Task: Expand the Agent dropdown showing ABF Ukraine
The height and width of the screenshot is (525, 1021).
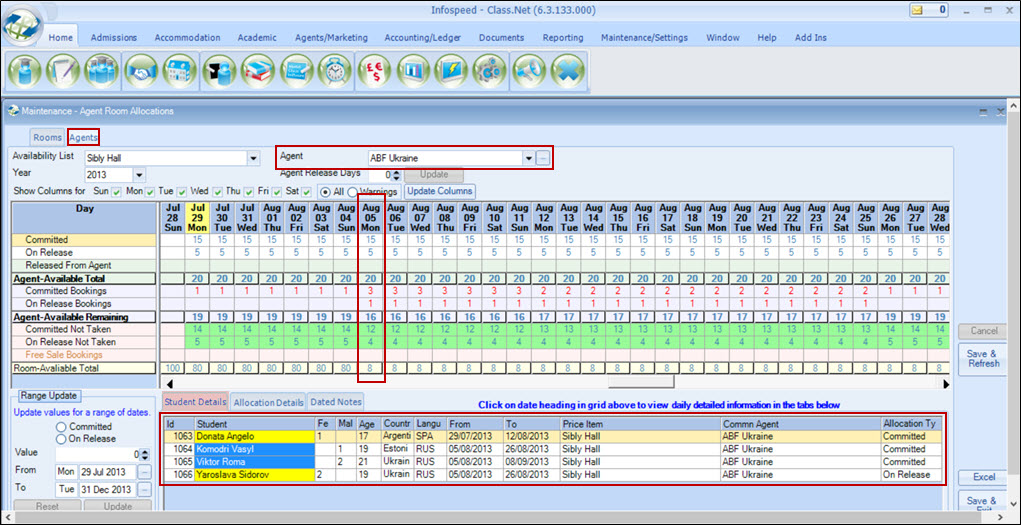Action: click(x=528, y=158)
